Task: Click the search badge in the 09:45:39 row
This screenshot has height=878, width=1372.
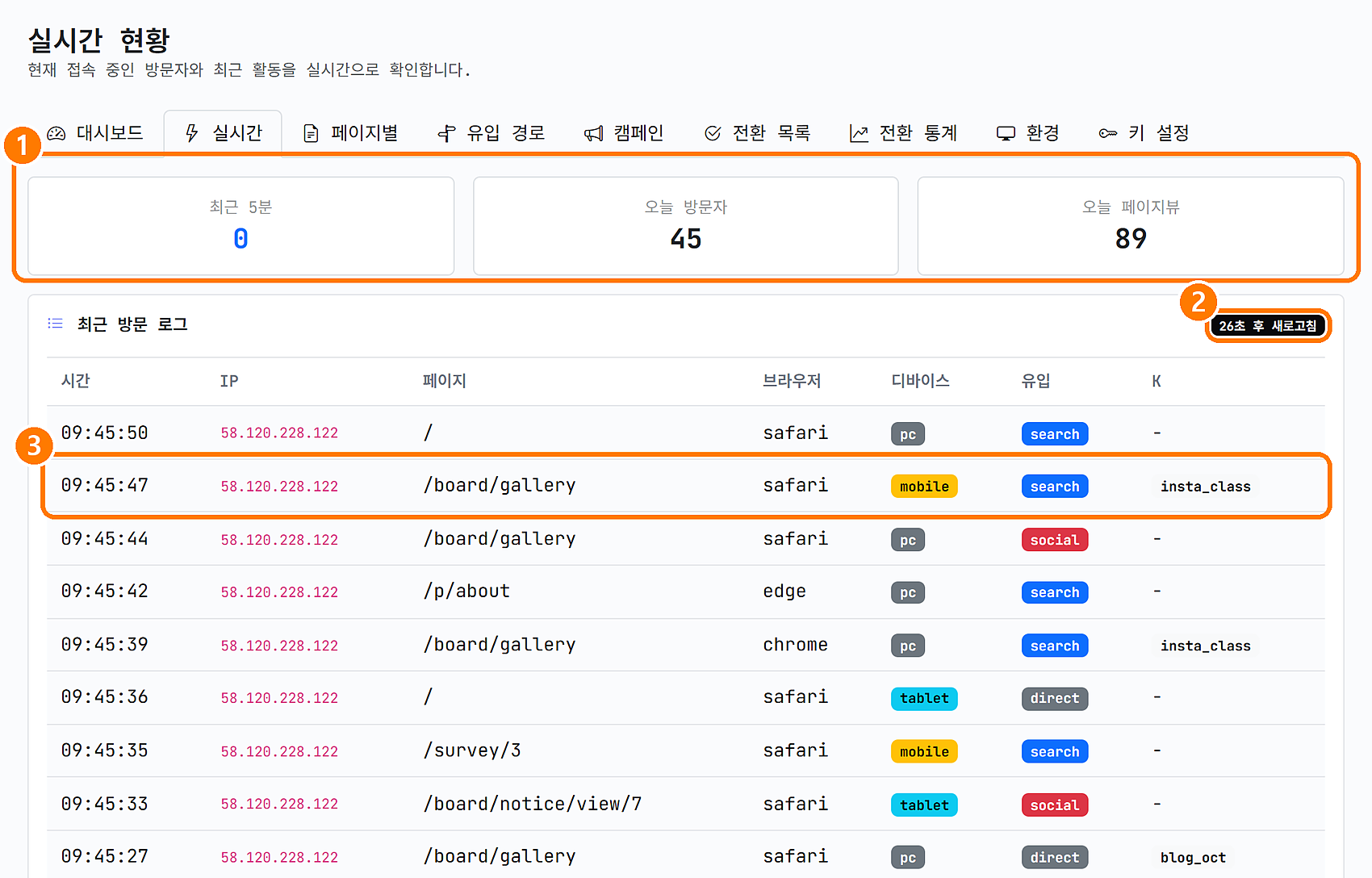Action: click(1055, 646)
